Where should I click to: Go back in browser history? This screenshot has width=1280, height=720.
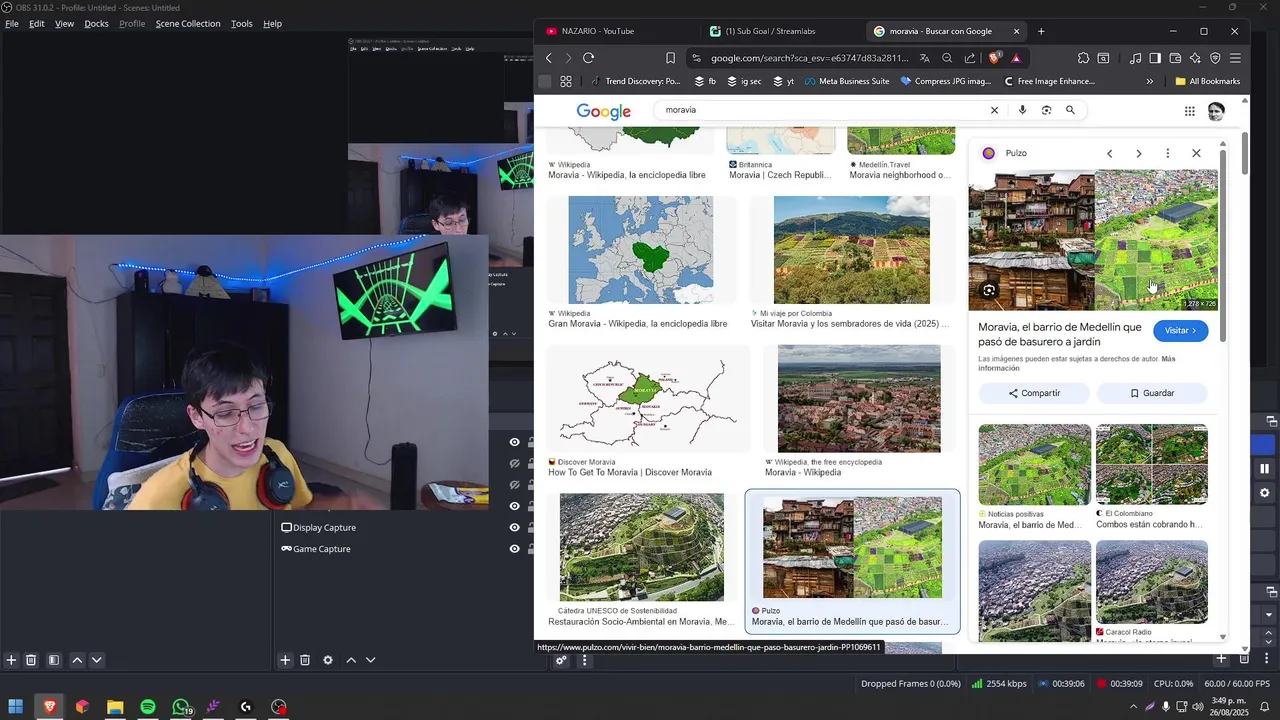(x=548, y=58)
